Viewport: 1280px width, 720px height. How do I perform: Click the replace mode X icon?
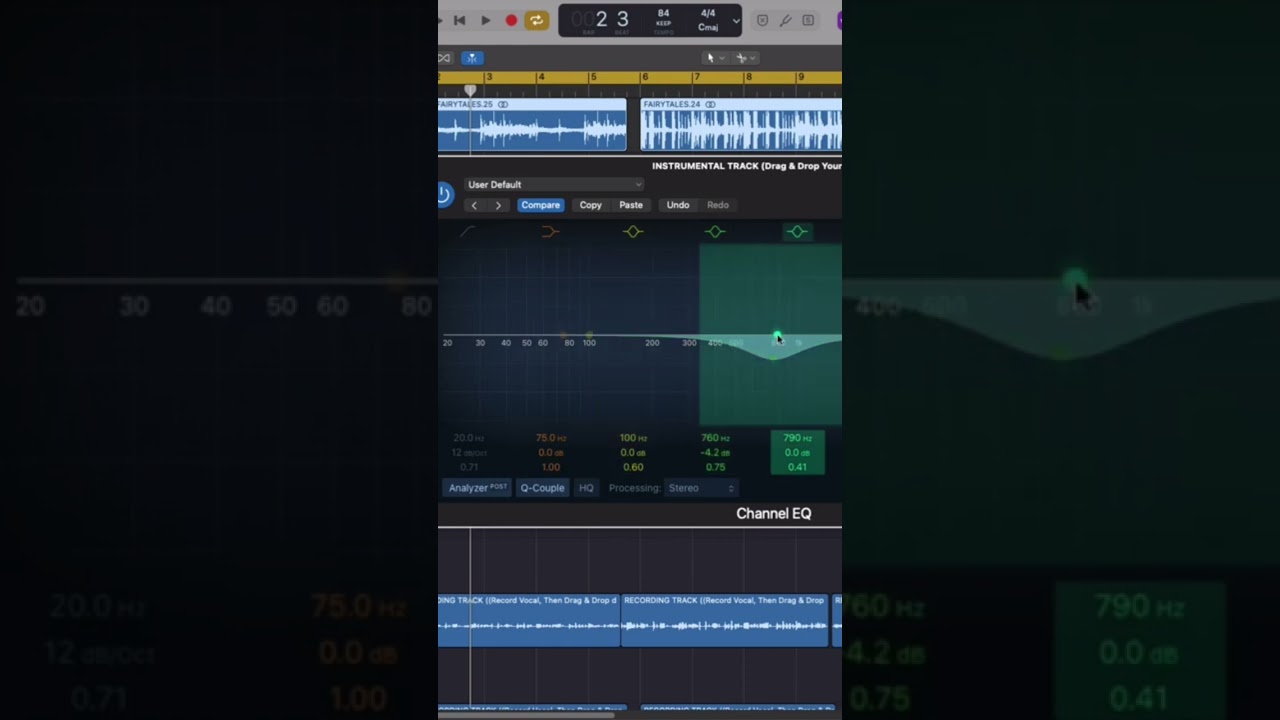[x=762, y=20]
